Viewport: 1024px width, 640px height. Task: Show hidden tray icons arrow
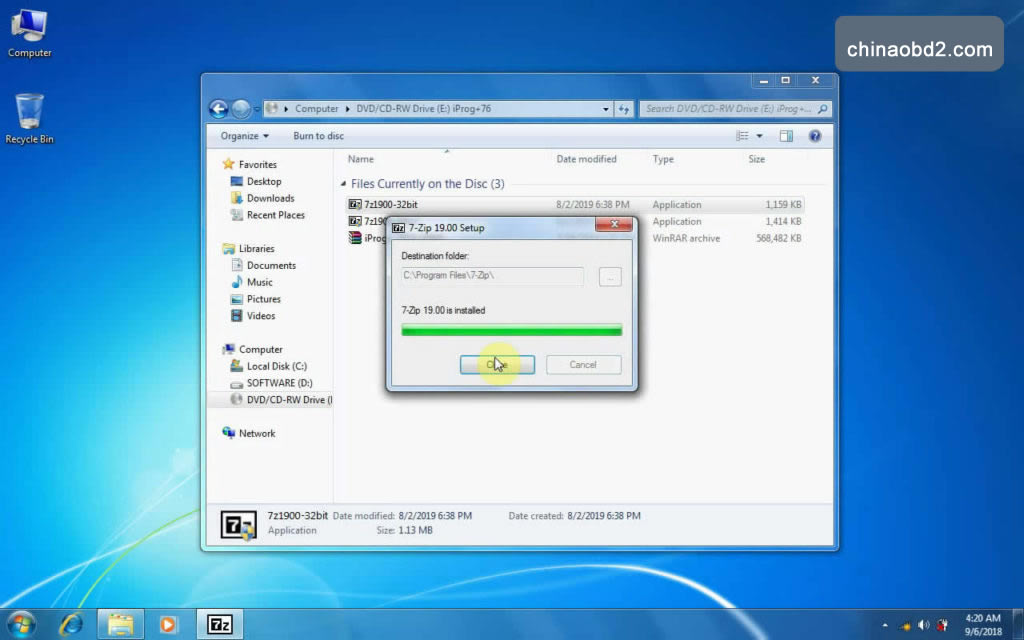click(885, 626)
